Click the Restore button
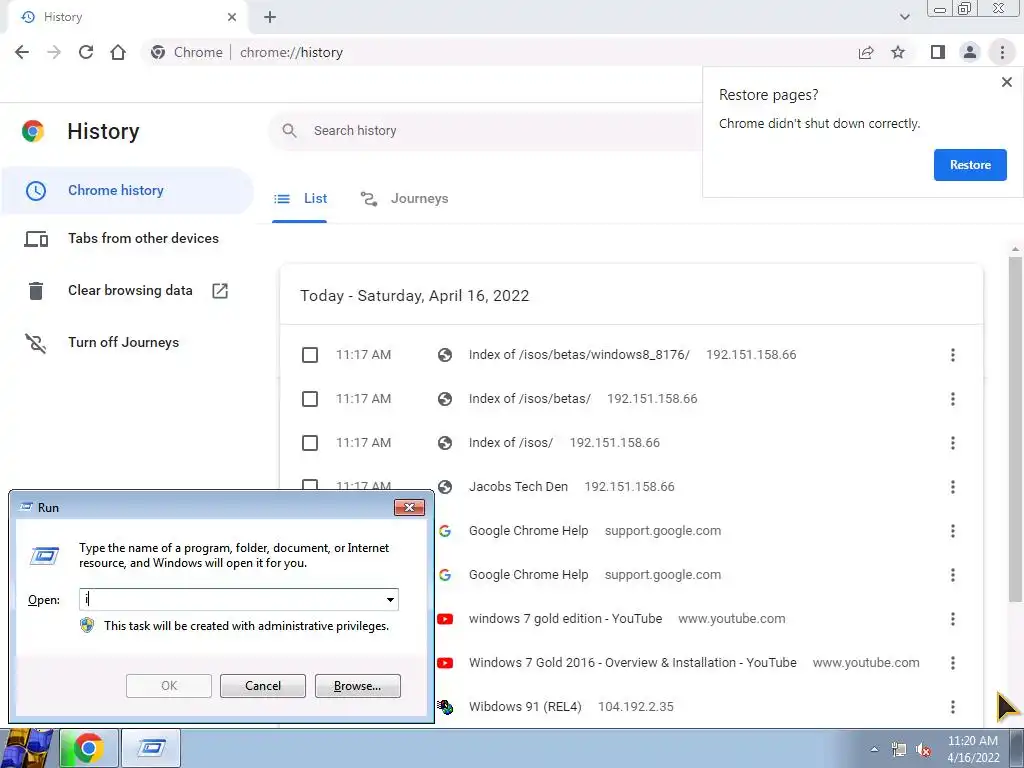The height and width of the screenshot is (768, 1024). [970, 165]
